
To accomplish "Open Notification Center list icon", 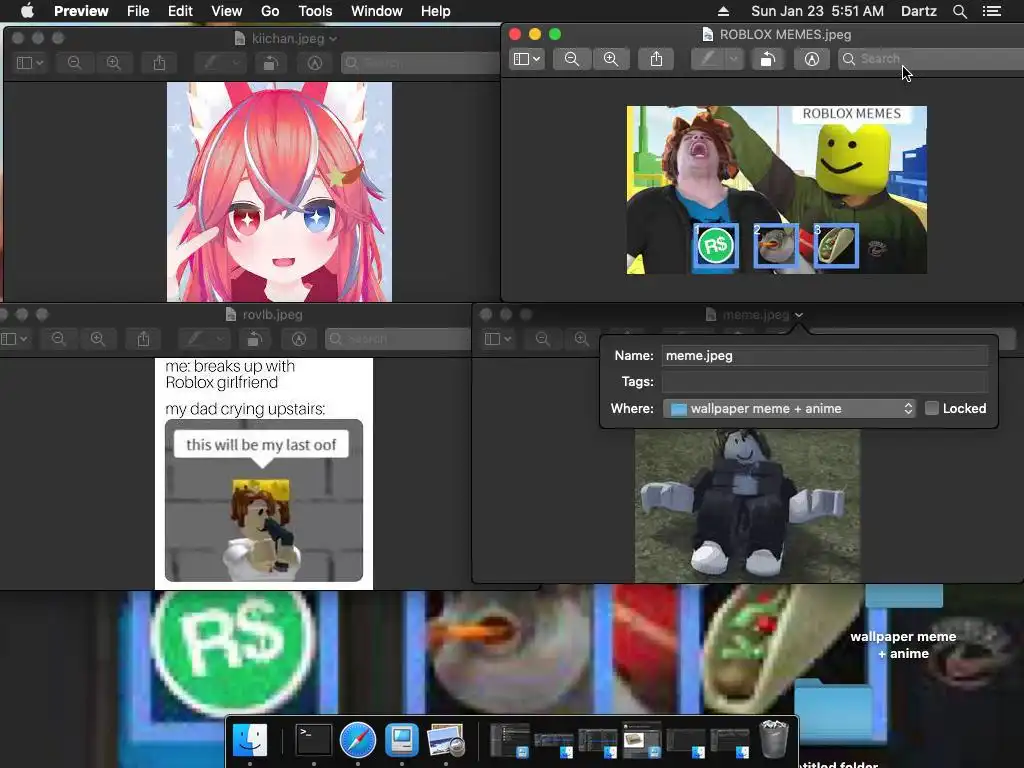I will (x=991, y=11).
